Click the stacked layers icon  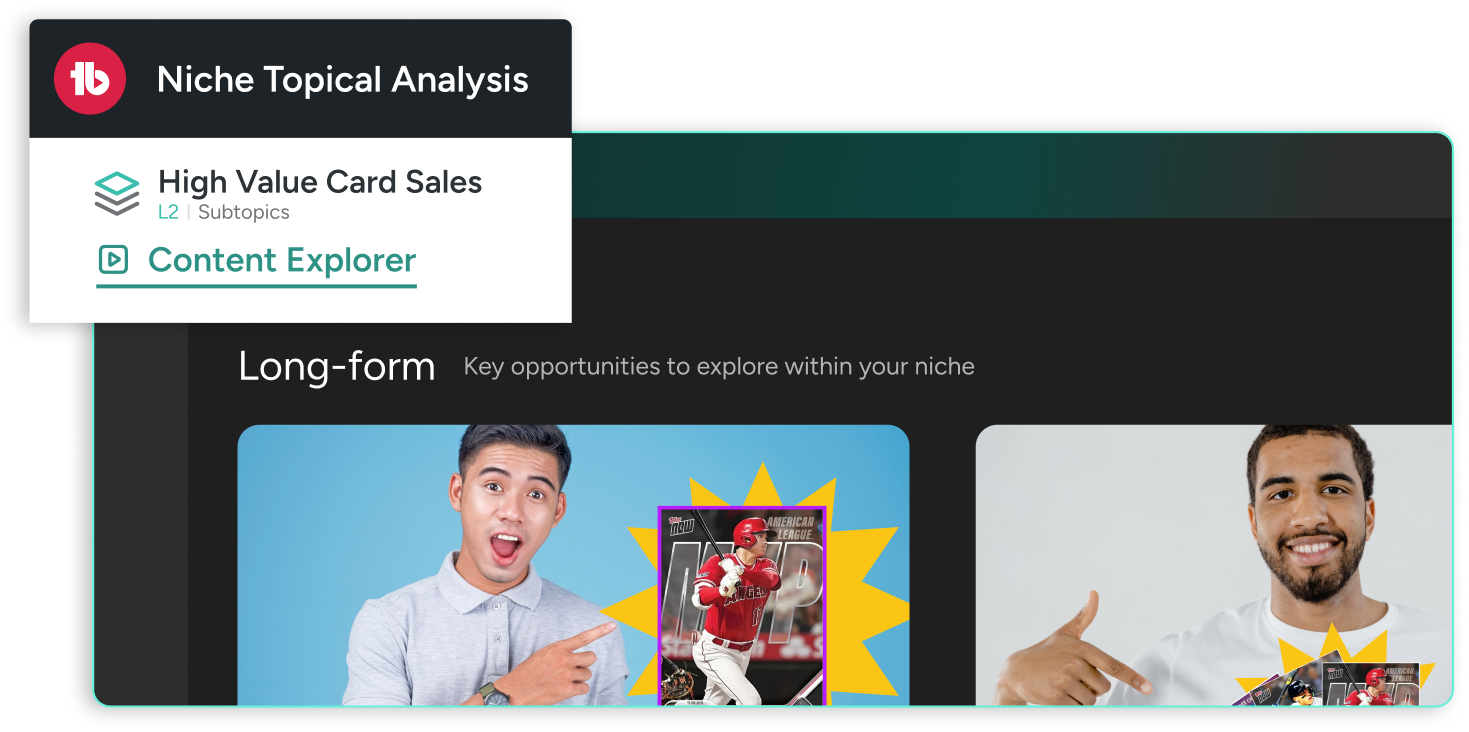coord(117,194)
